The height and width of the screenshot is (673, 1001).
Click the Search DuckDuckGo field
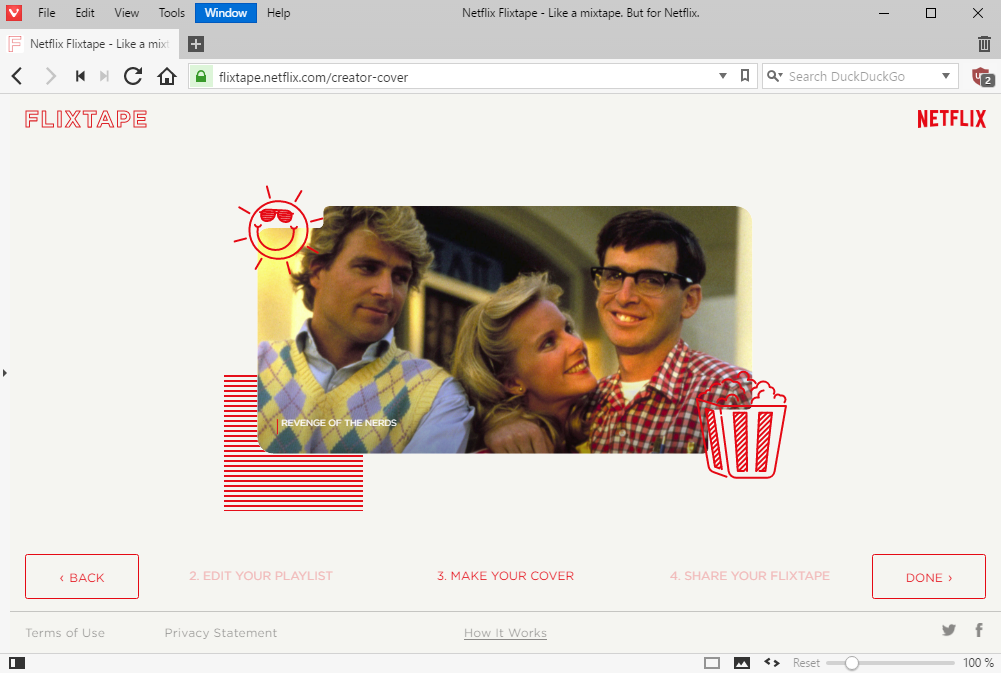860,77
